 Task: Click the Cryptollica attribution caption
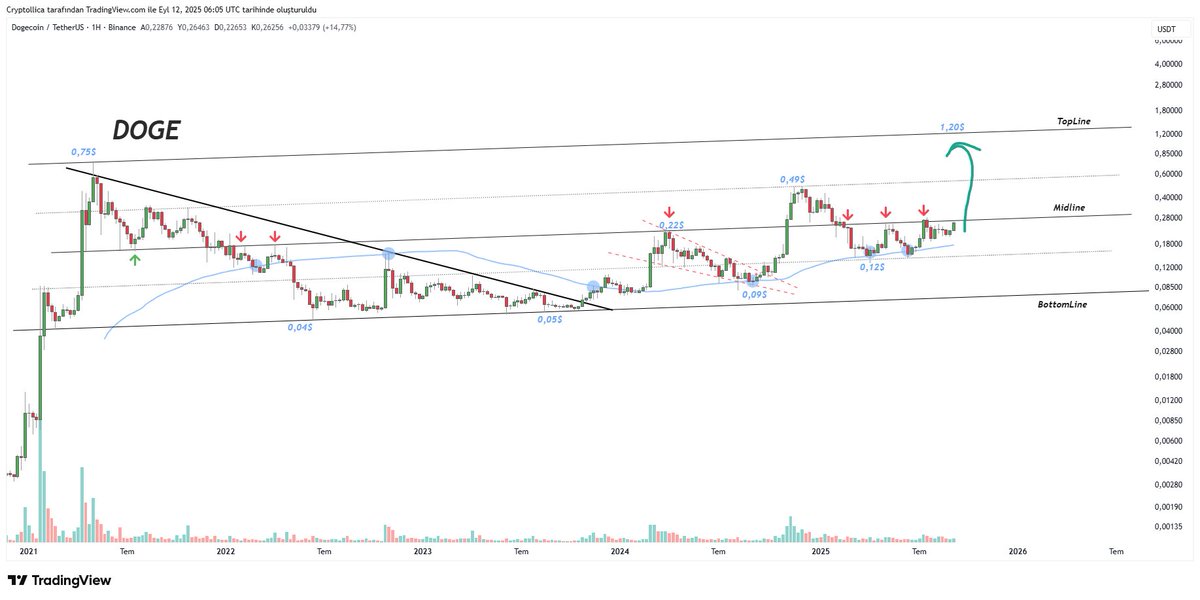[x=162, y=9]
